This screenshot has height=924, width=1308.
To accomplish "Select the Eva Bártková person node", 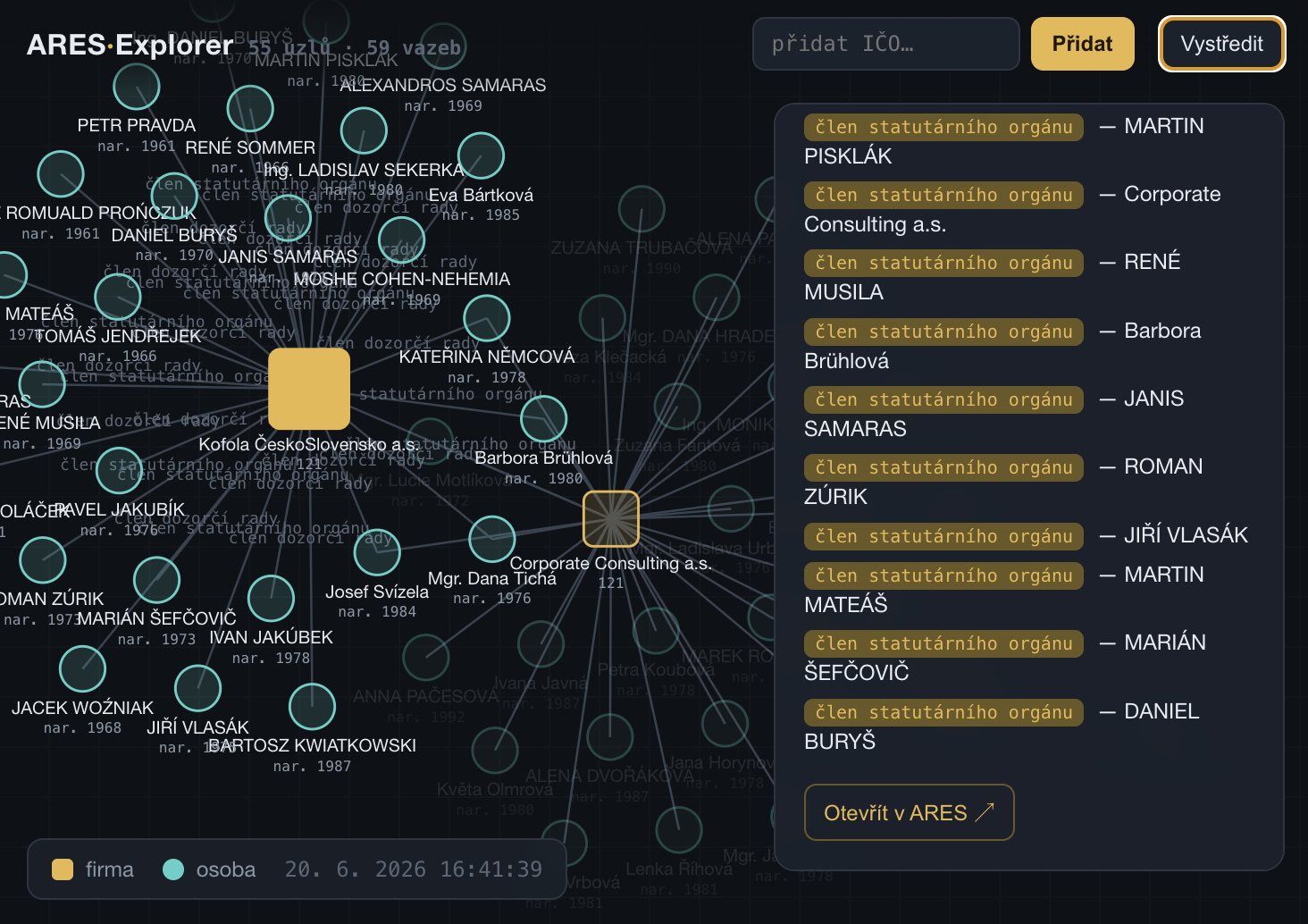I will [x=481, y=155].
